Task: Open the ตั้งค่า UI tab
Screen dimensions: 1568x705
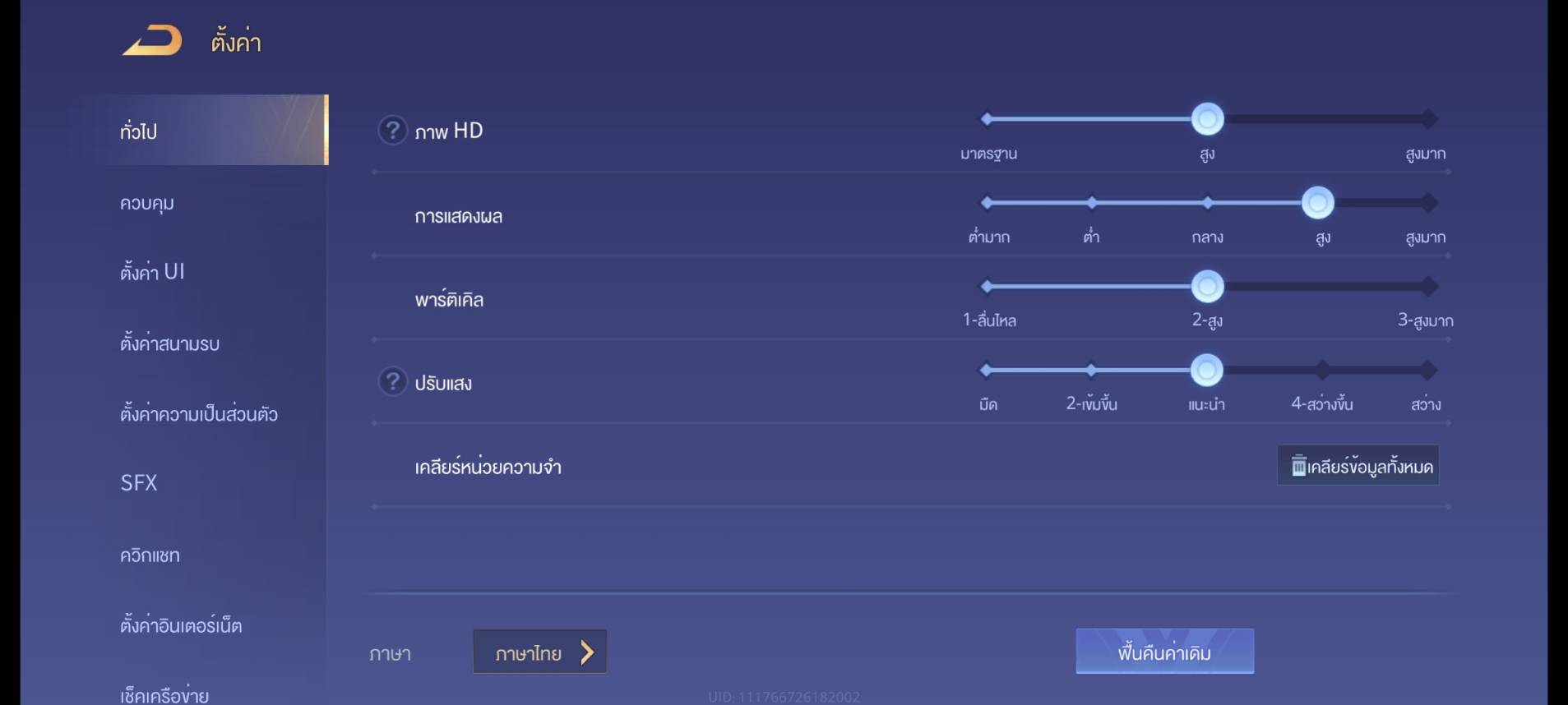Action: pyautogui.click(x=152, y=272)
